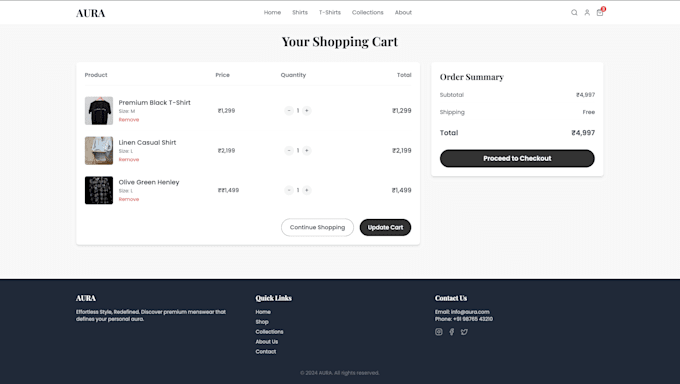680x384 pixels.
Task: Visit the Twitter icon in footer
Action: [464, 332]
